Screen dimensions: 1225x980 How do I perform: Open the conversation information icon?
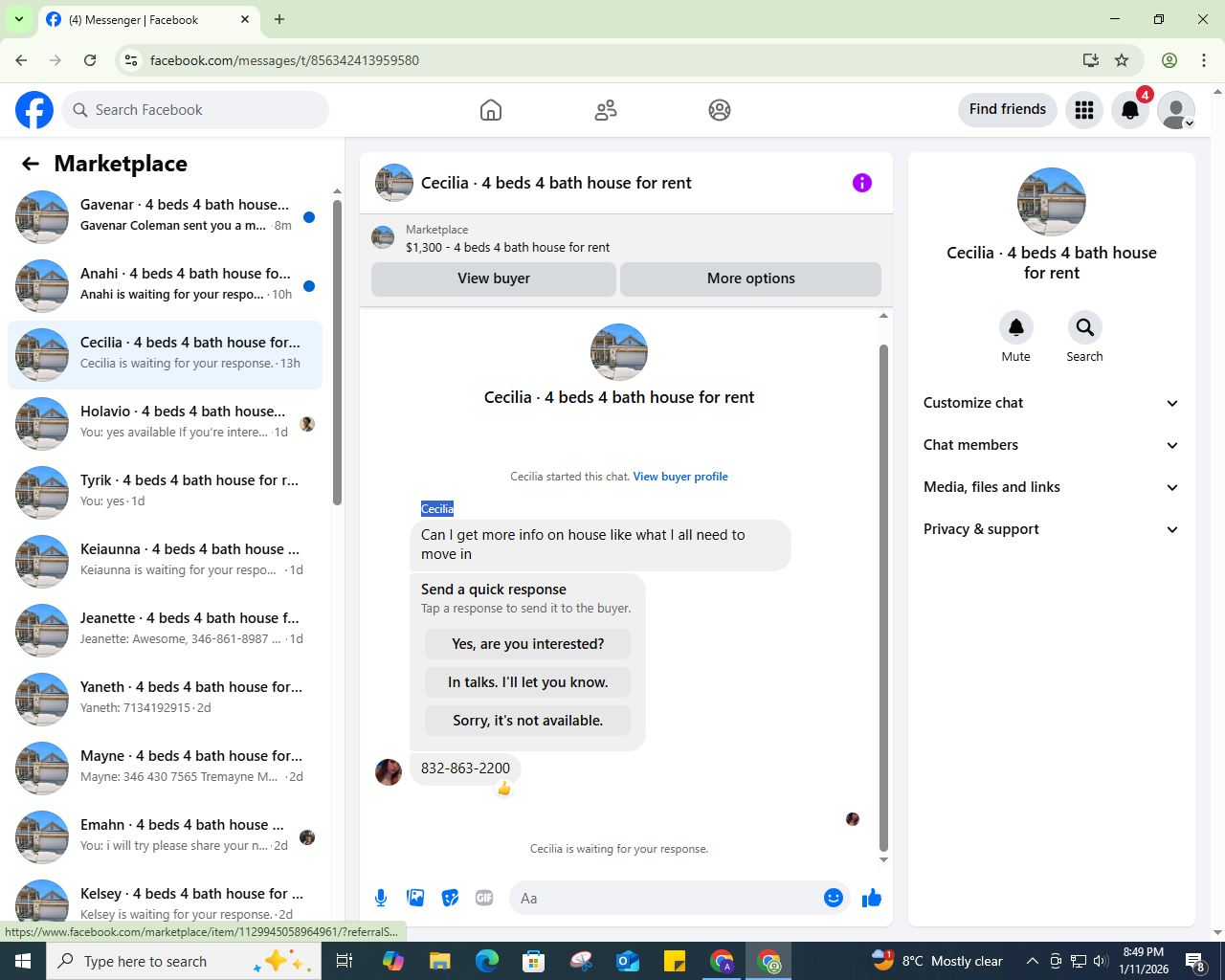pyautogui.click(x=862, y=183)
